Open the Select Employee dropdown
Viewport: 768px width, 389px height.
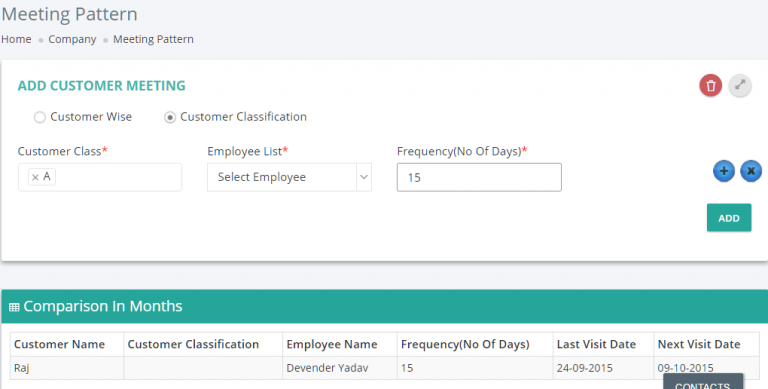pyautogui.click(x=289, y=177)
